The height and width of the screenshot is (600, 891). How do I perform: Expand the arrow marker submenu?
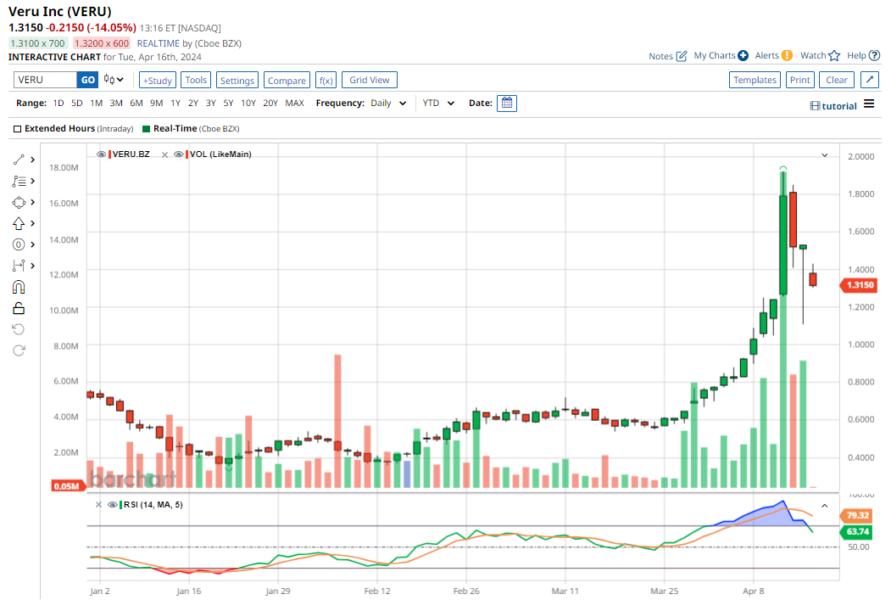pyautogui.click(x=32, y=223)
